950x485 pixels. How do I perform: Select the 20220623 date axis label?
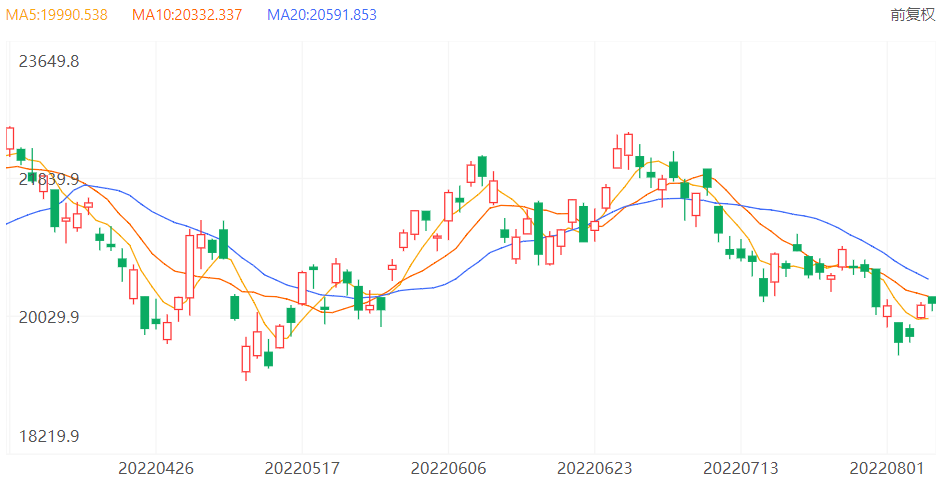[594, 468]
